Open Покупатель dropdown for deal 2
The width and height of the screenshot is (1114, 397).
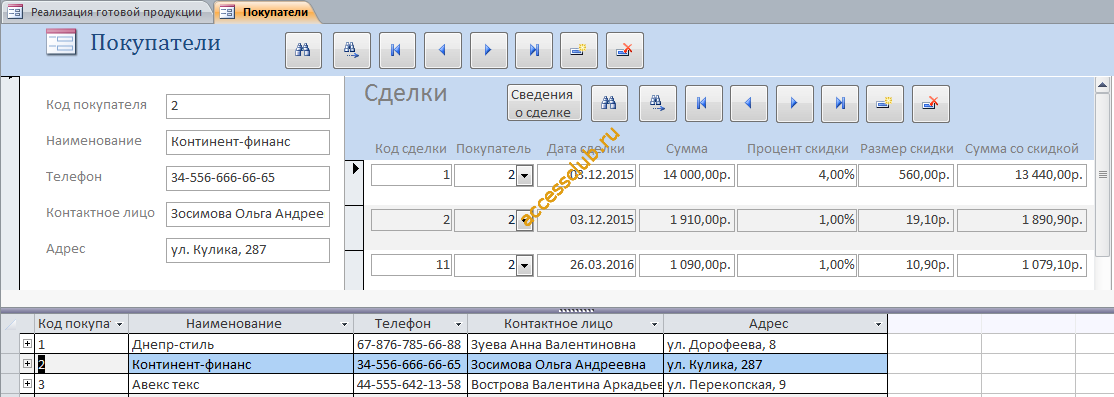click(x=524, y=220)
